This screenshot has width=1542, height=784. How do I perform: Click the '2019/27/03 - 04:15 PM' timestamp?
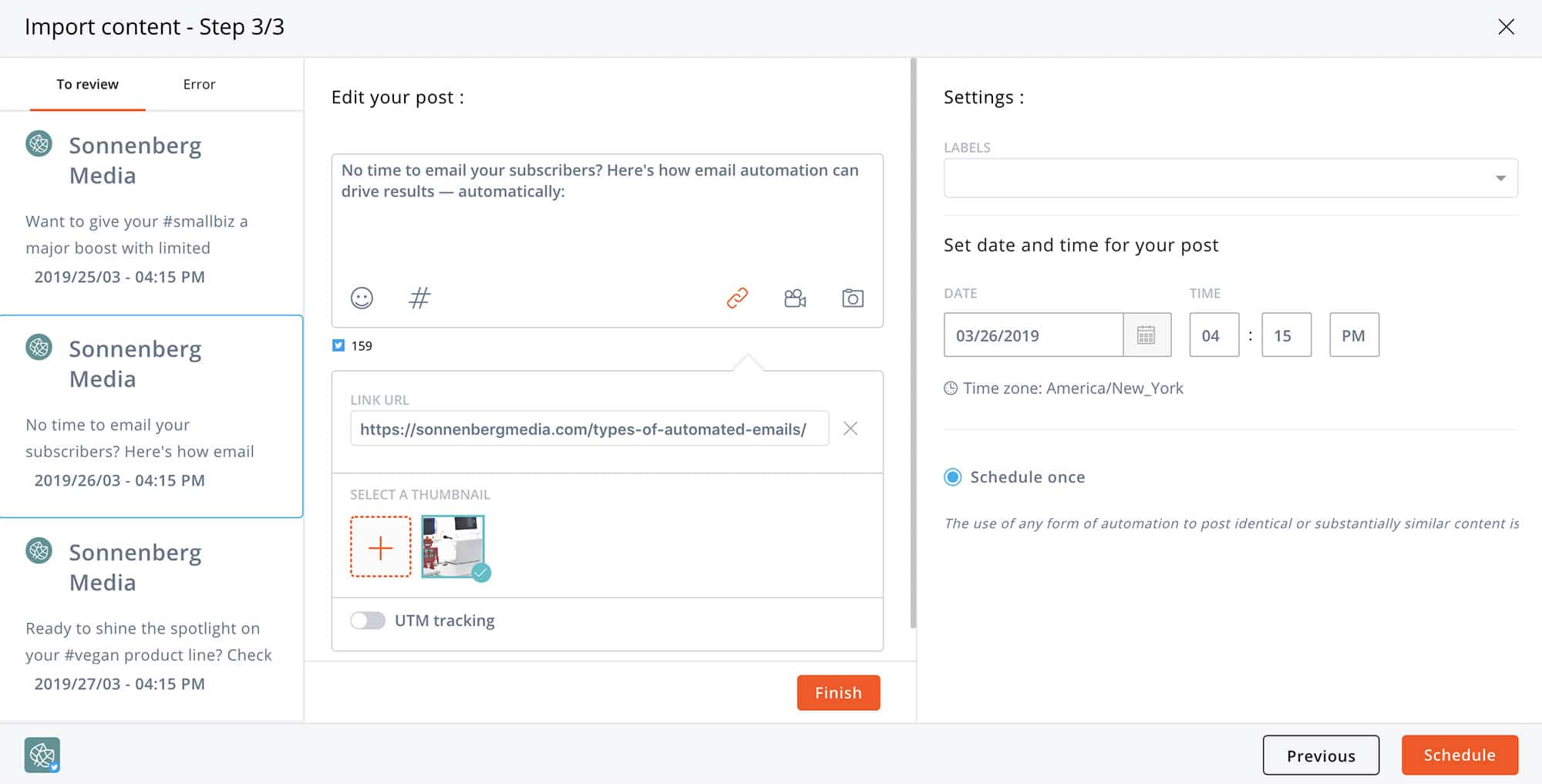coord(120,684)
